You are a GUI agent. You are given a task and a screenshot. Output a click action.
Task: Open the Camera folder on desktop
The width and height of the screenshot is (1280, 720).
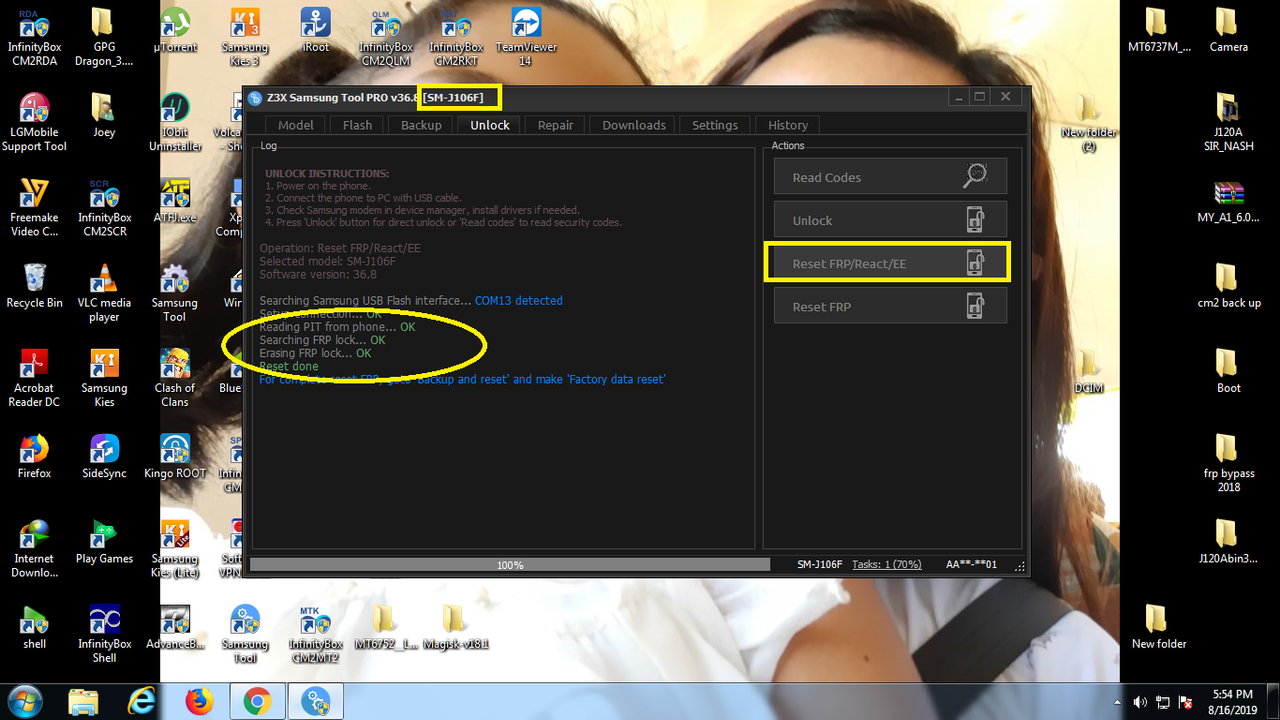coord(1228,31)
